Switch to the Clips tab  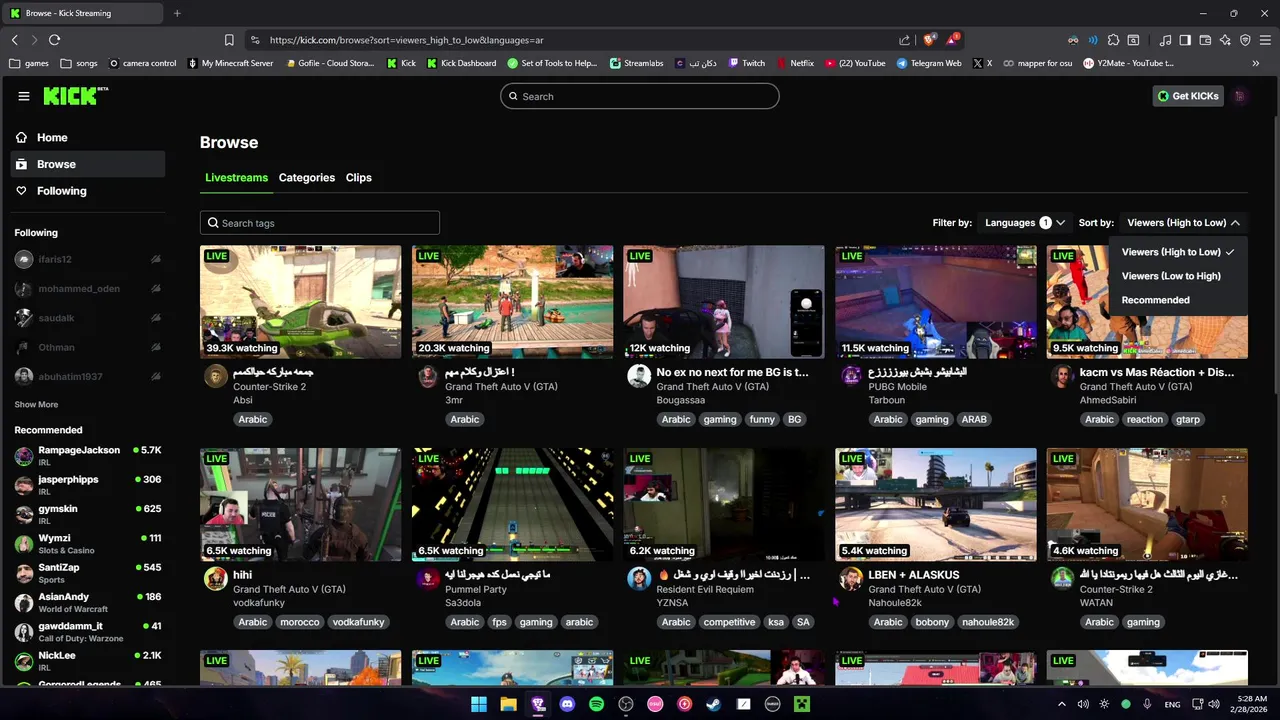tap(359, 178)
